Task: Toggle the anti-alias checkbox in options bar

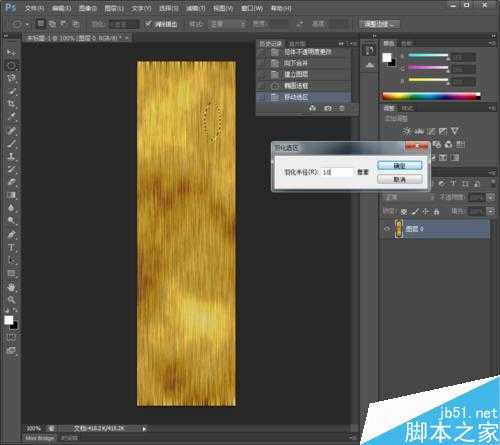Action: tap(148, 24)
